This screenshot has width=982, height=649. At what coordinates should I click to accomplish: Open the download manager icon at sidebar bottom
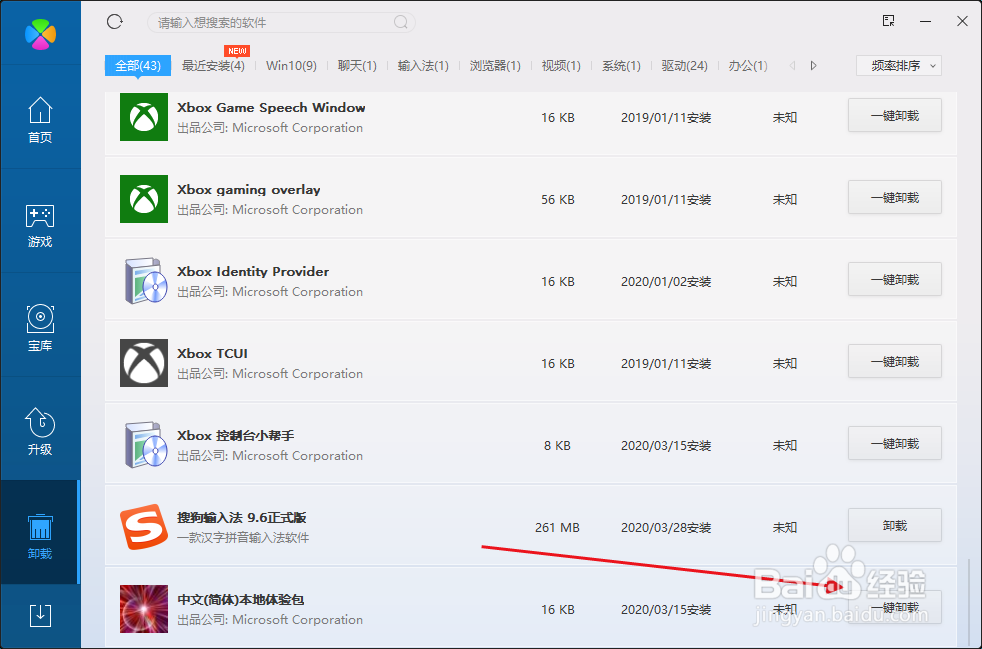(41, 615)
